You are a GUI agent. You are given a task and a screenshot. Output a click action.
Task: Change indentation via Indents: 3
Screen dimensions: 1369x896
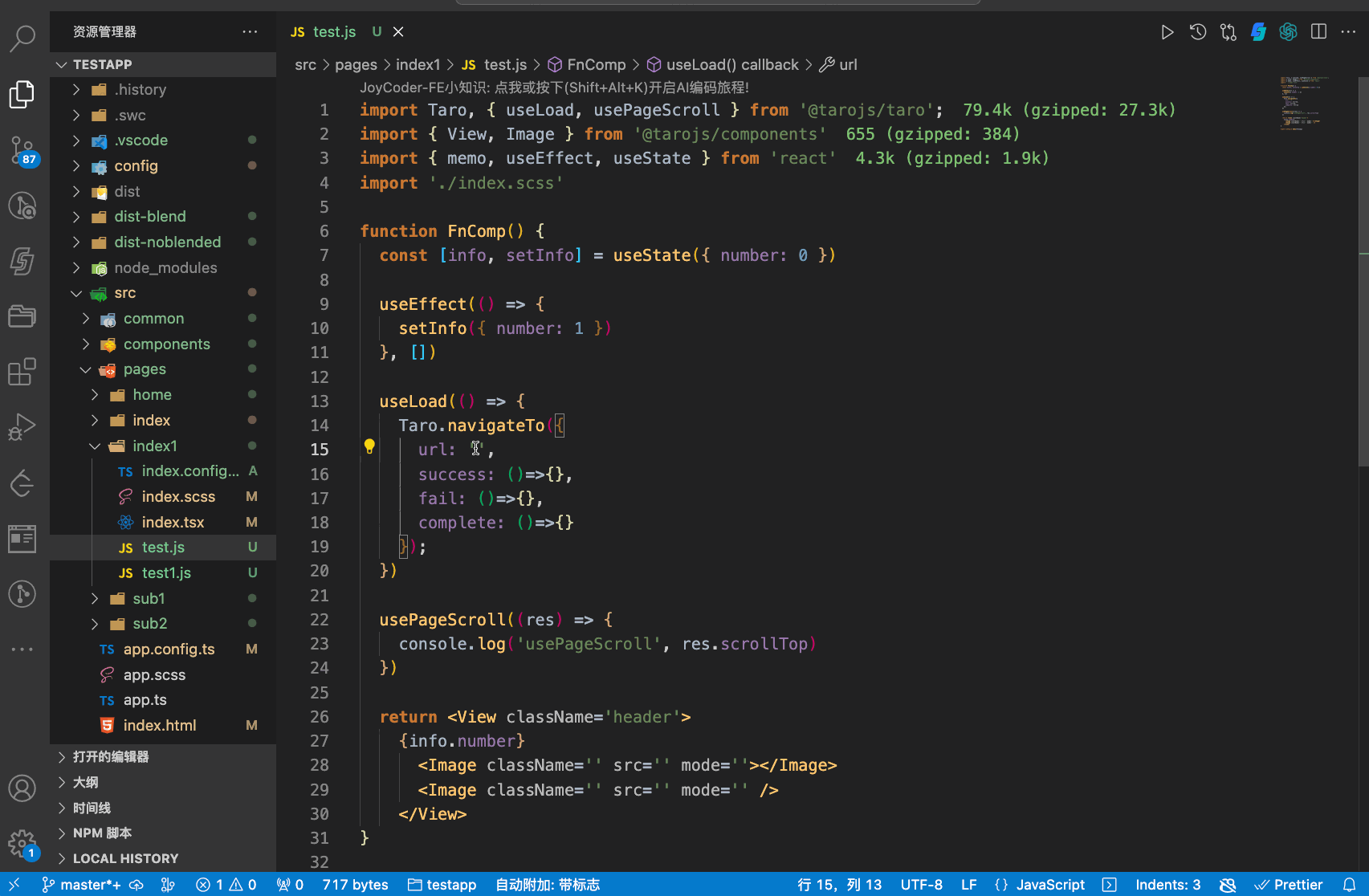coord(1168,884)
